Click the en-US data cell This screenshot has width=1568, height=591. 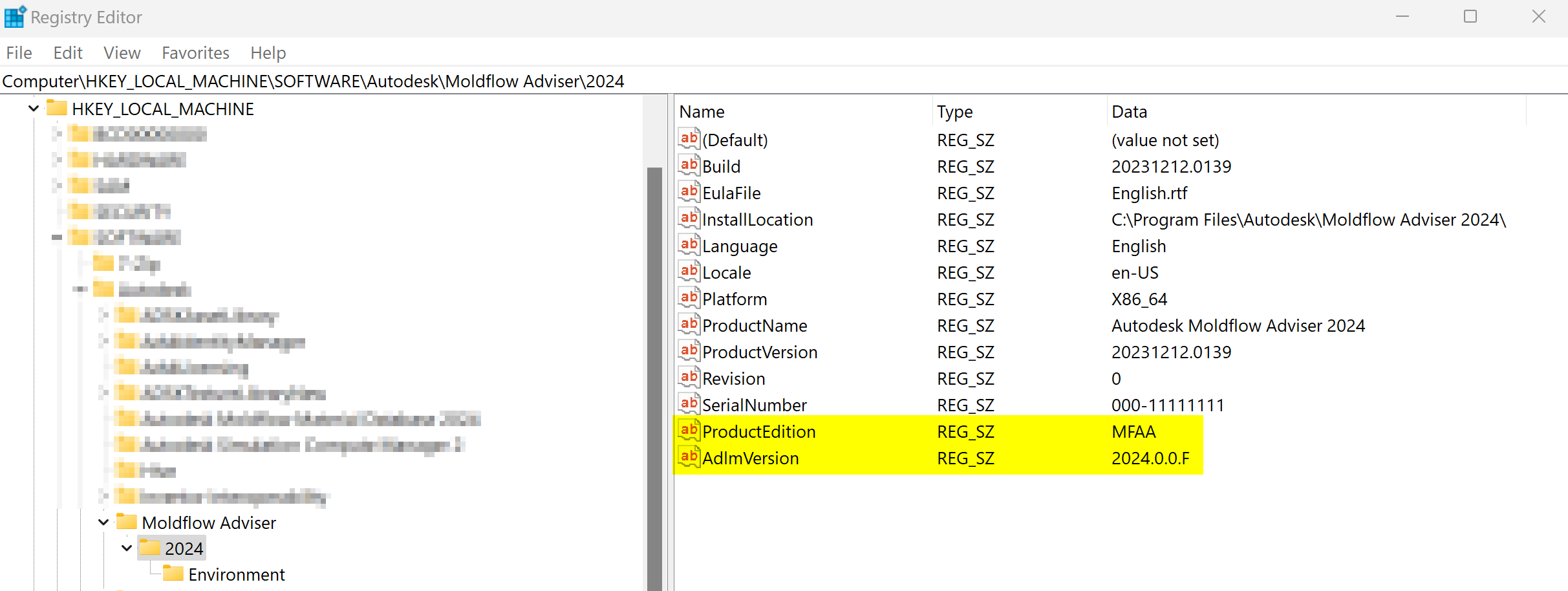[1135, 272]
